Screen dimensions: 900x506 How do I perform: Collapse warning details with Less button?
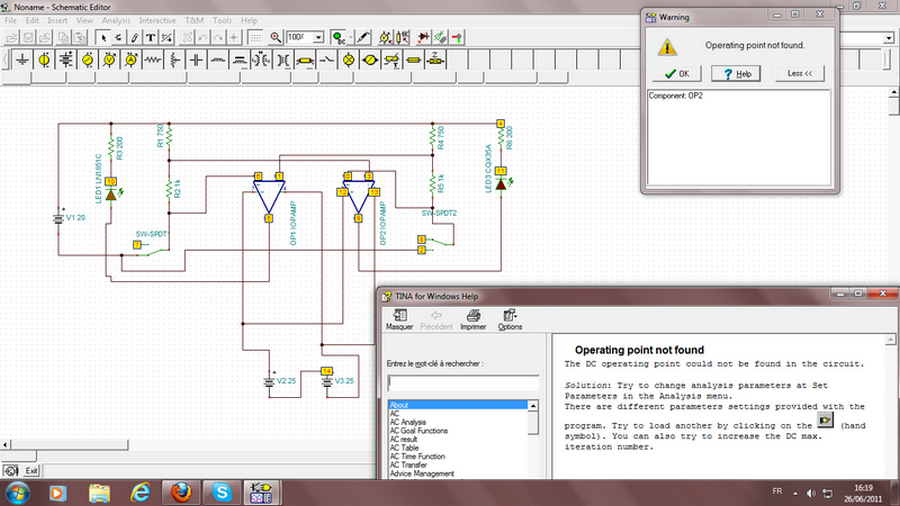tap(799, 73)
